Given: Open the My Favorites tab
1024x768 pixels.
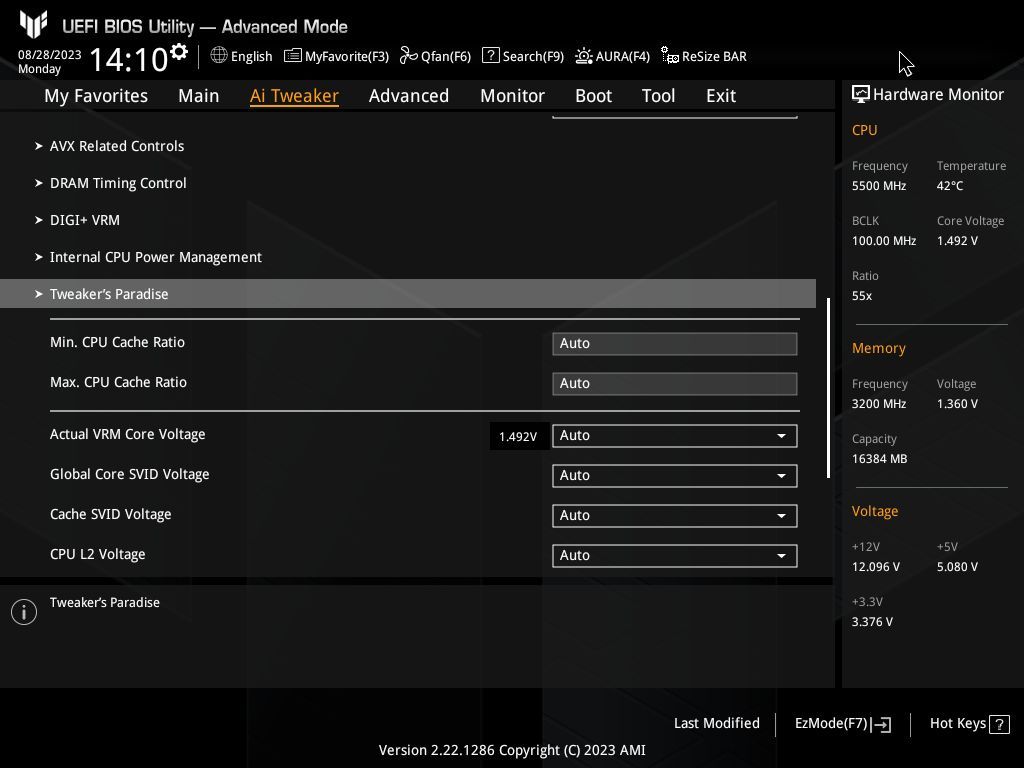Looking at the screenshot, I should [x=96, y=95].
